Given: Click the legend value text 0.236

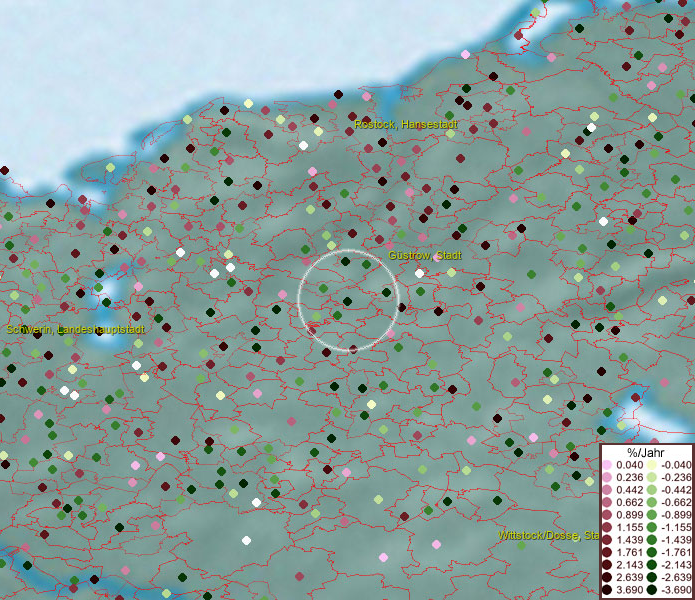Looking at the screenshot, I should click(629, 477).
